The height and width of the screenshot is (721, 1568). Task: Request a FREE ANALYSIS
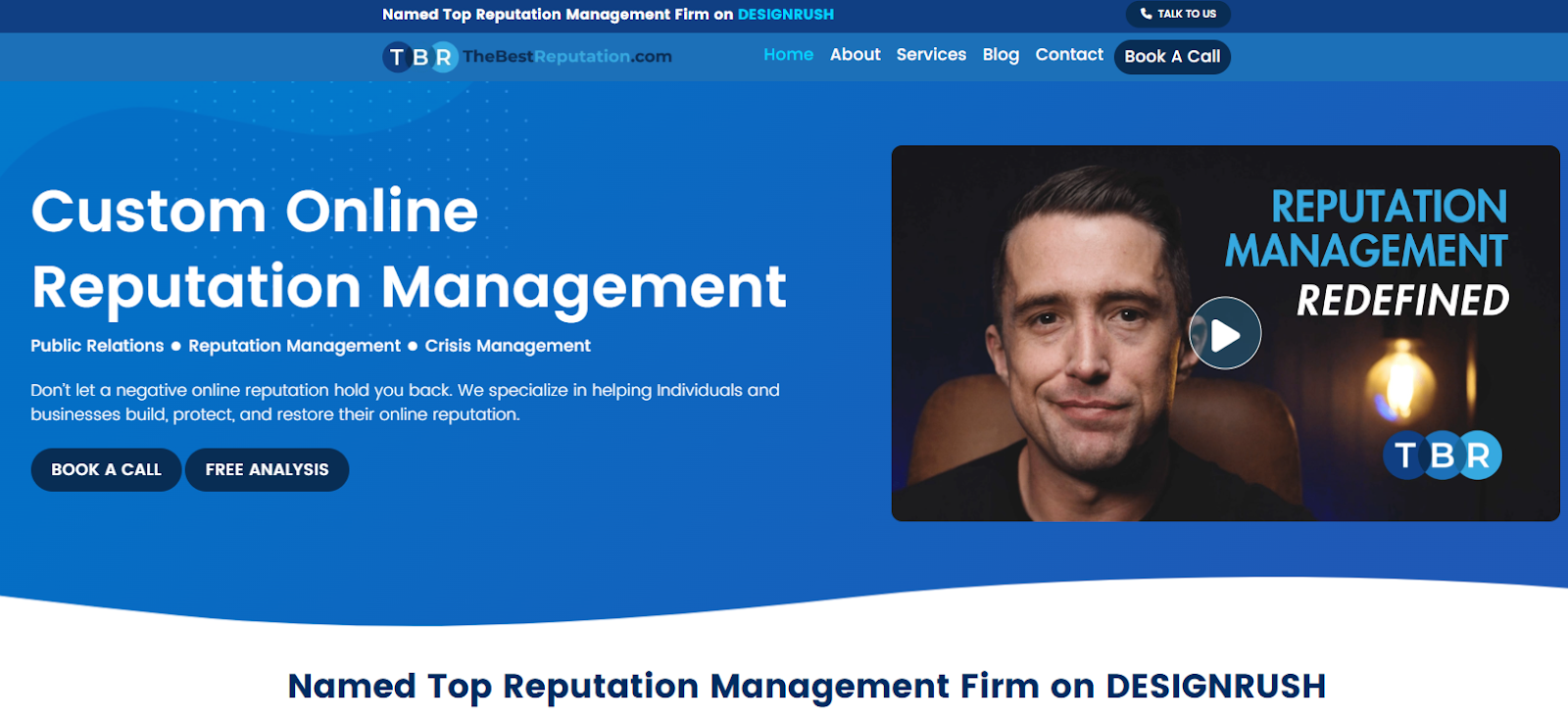click(267, 469)
